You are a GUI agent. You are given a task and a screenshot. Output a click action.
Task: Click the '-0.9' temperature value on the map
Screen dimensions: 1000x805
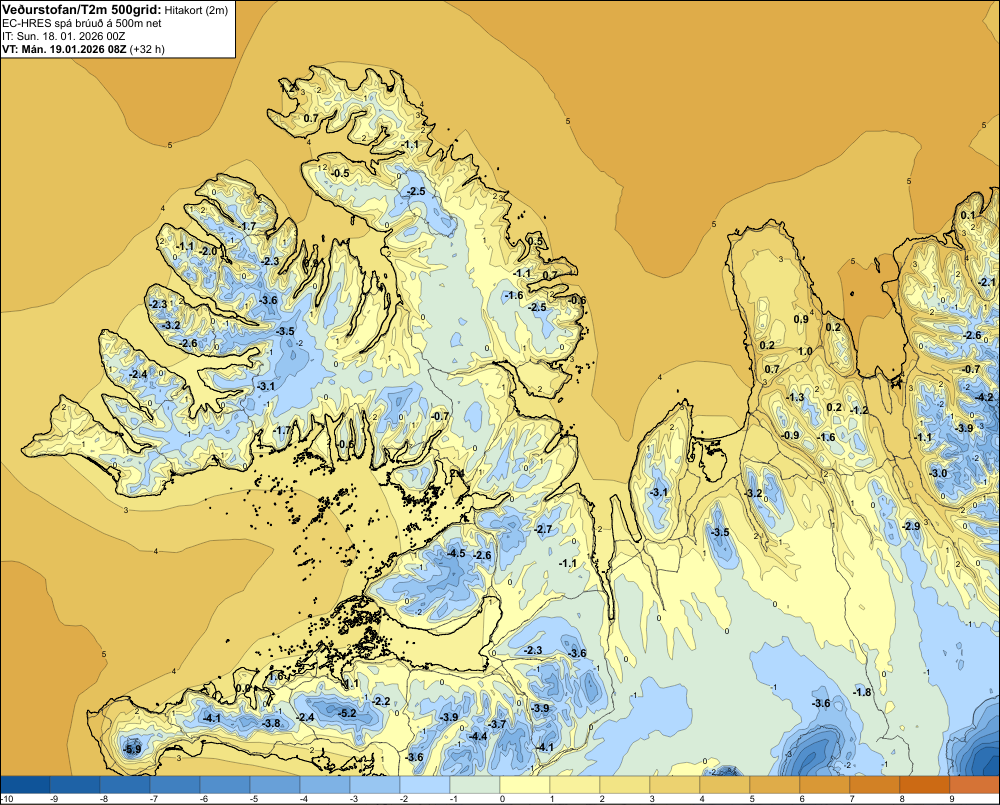pos(790,435)
